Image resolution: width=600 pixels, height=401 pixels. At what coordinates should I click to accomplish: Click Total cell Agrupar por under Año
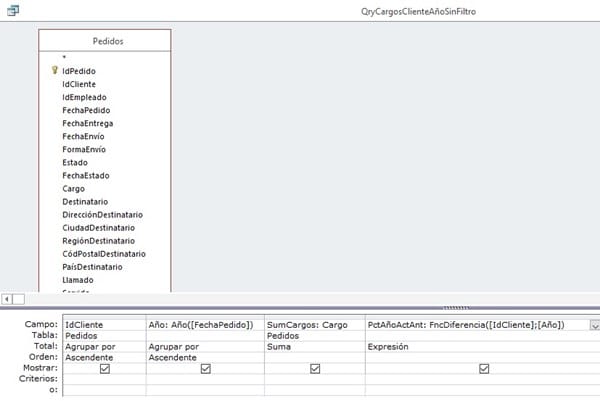pyautogui.click(x=205, y=347)
